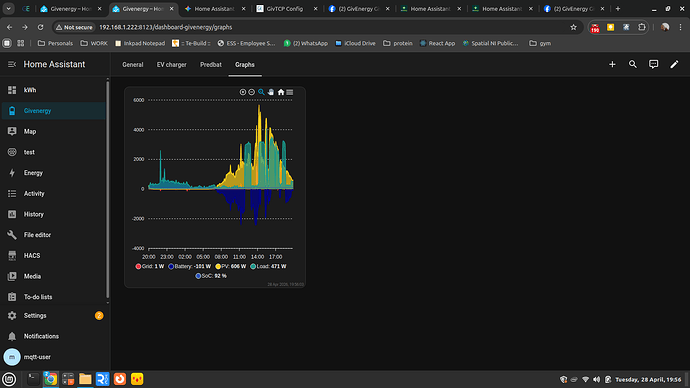Open History from the sidebar
The image size is (690, 388).
(x=53, y=214)
